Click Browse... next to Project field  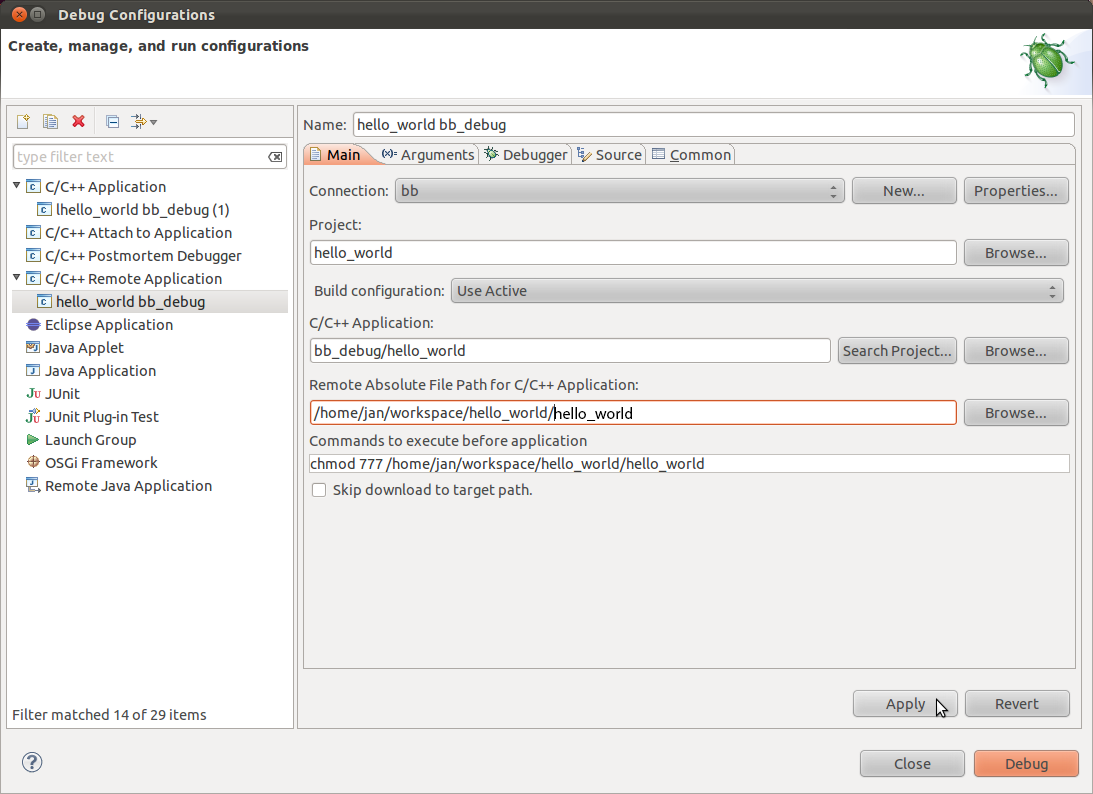[x=1016, y=252]
